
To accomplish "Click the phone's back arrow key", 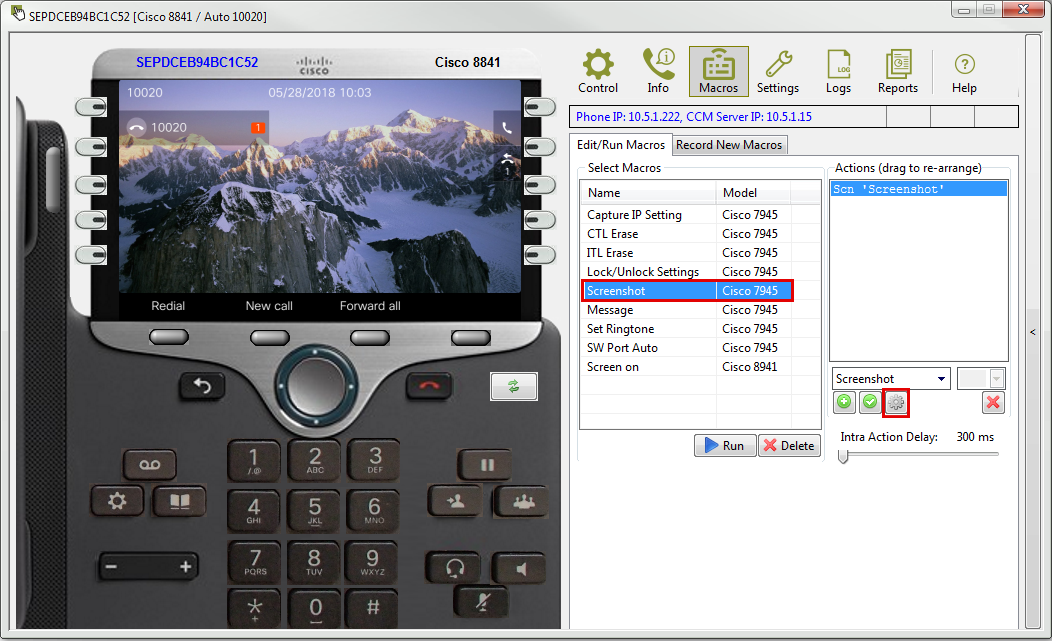I will [202, 386].
